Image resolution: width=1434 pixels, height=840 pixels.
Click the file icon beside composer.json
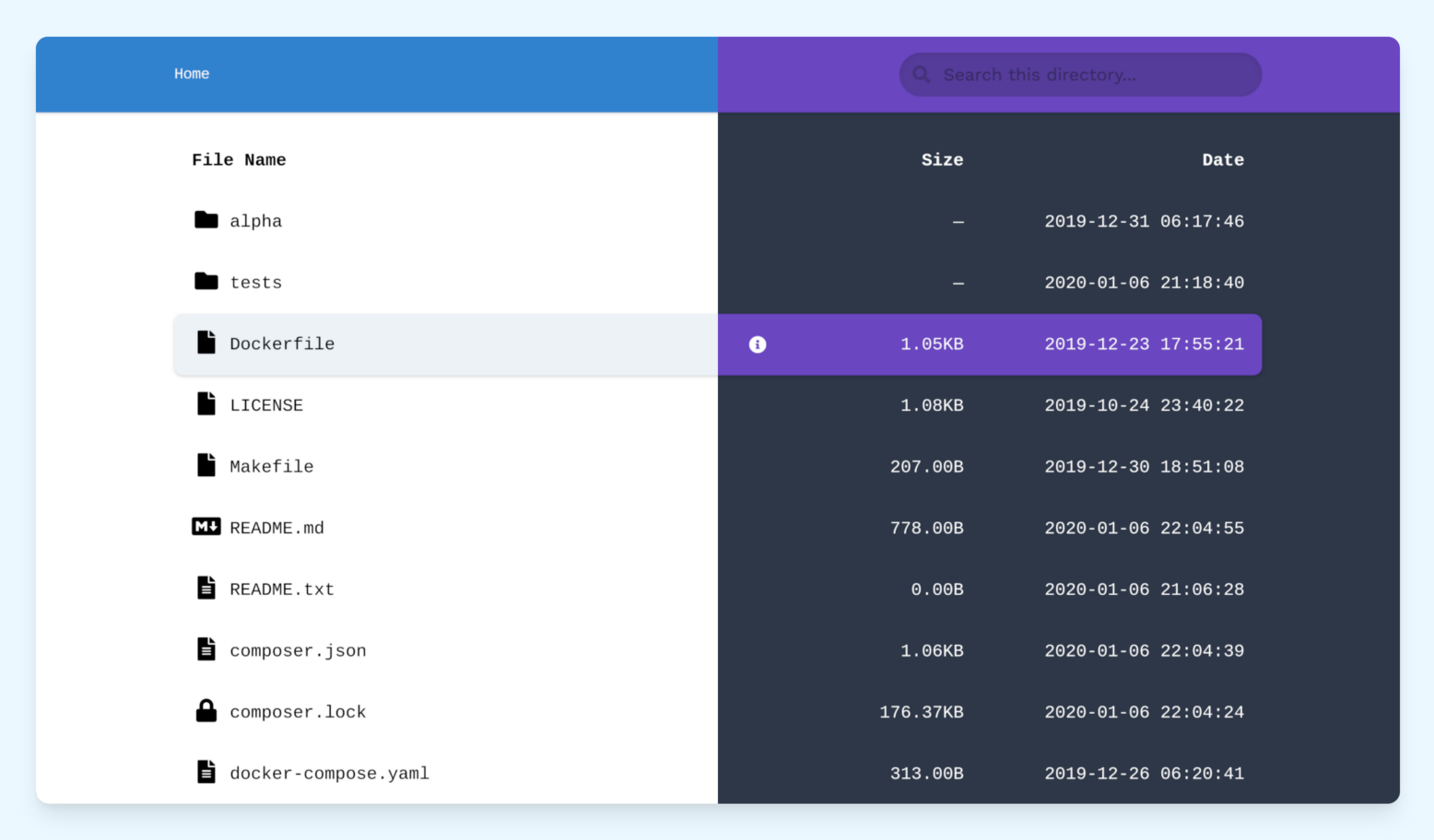(206, 648)
